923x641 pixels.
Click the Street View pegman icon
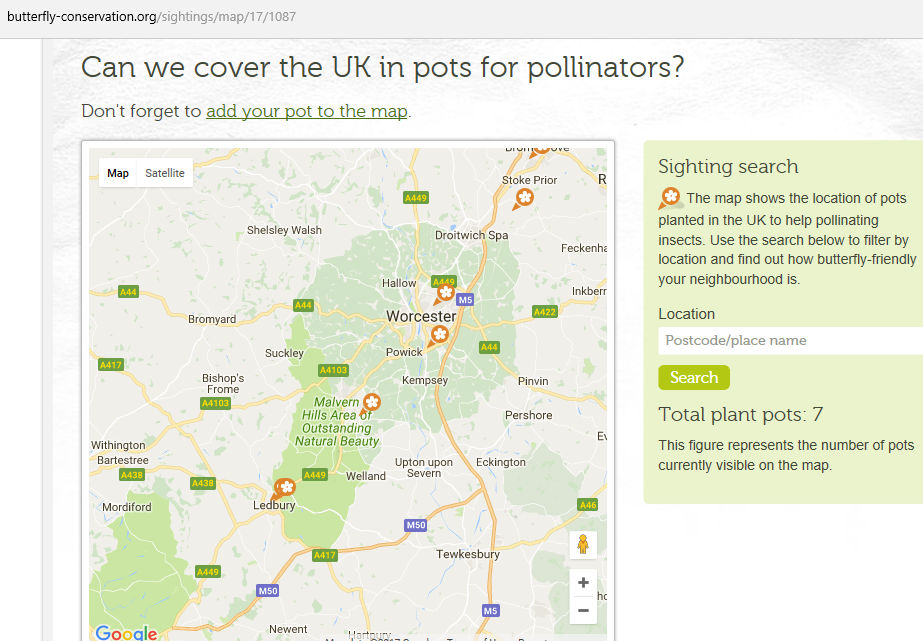[x=583, y=545]
